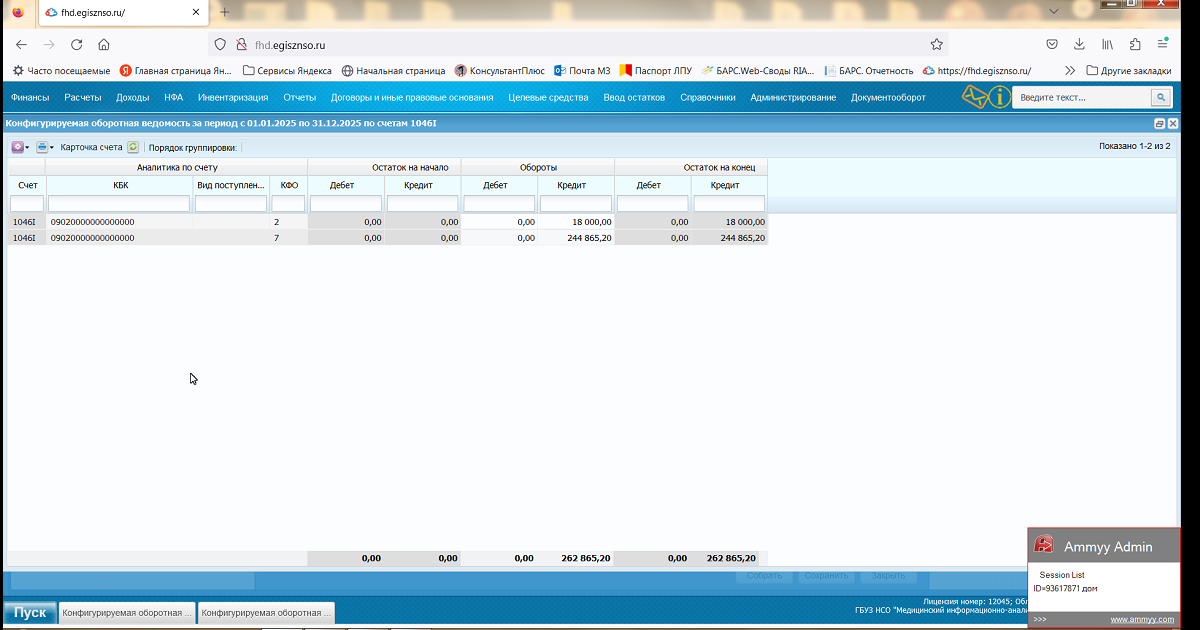The height and width of the screenshot is (630, 1200).
Task: Open Карточка счета
Action: tap(91, 147)
